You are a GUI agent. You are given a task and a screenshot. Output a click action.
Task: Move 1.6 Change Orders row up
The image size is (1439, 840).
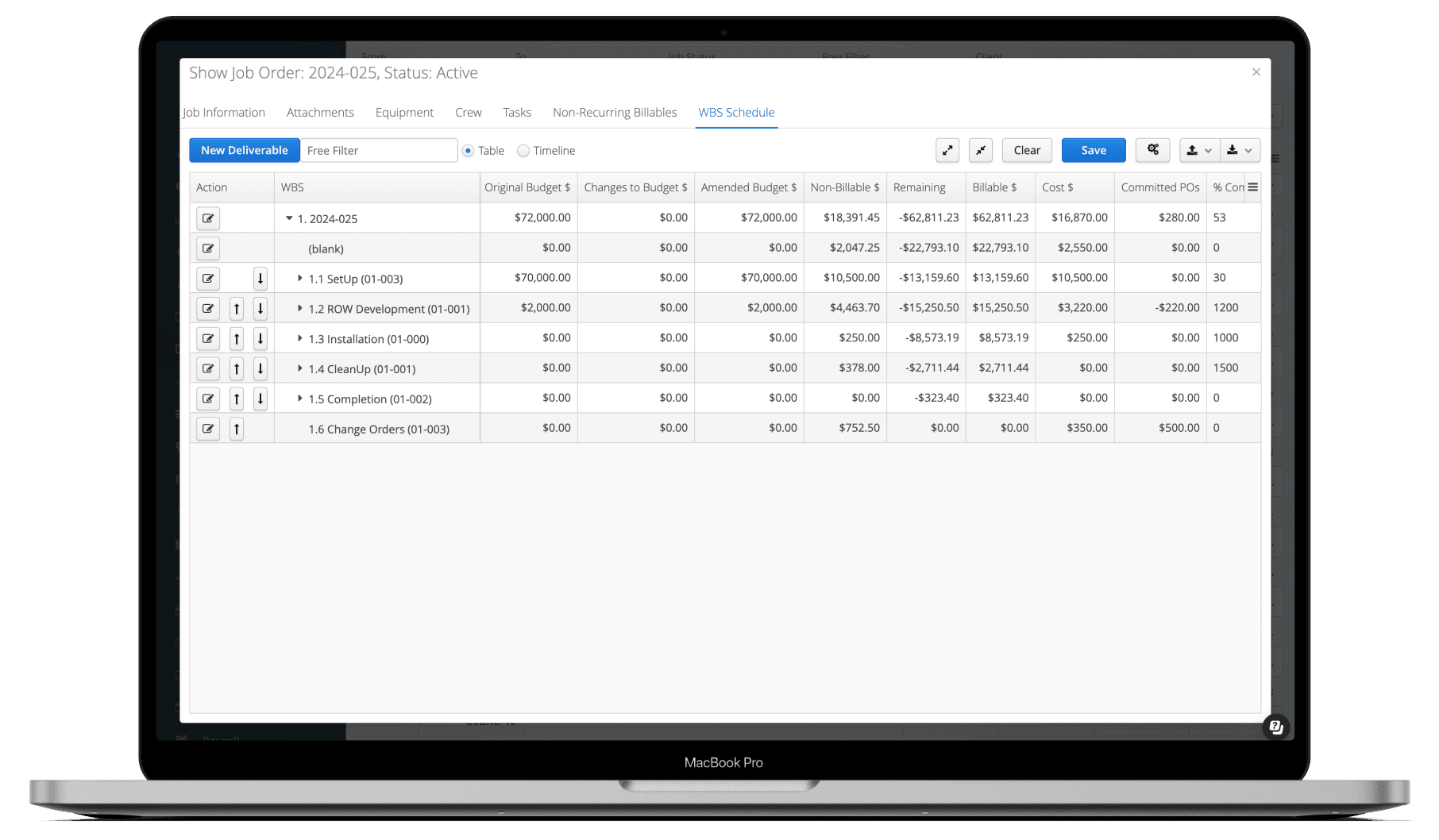(237, 430)
